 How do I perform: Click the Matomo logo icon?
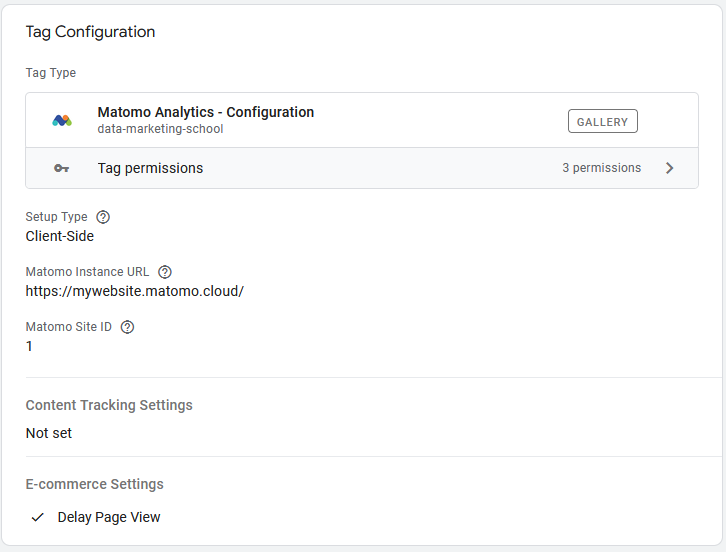click(x=62, y=121)
